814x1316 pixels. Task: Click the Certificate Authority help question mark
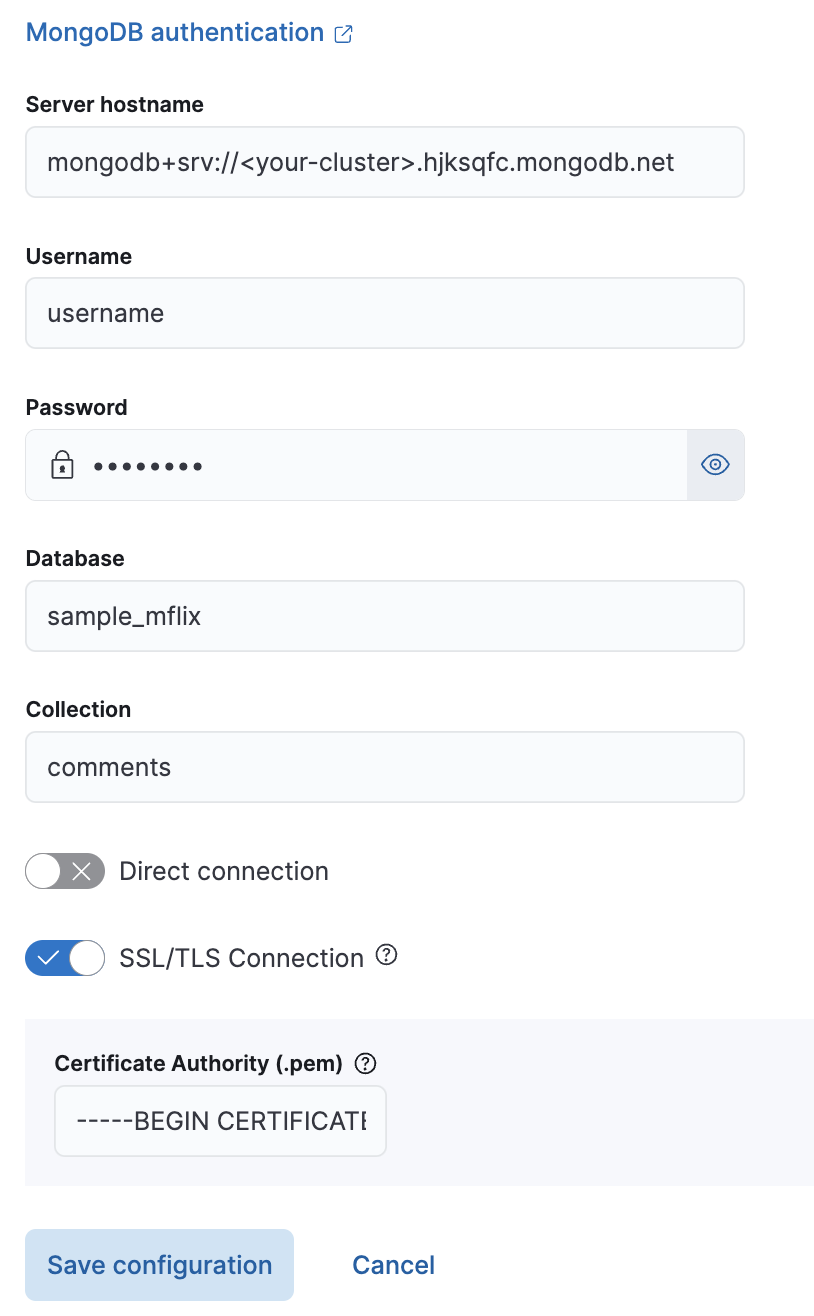(x=365, y=1063)
